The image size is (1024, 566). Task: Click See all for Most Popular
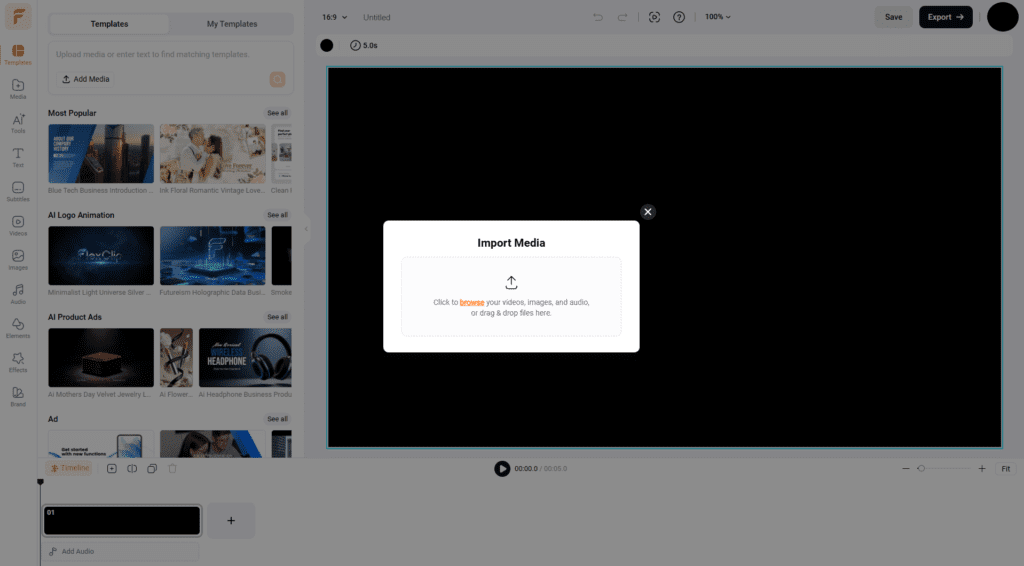coord(278,113)
